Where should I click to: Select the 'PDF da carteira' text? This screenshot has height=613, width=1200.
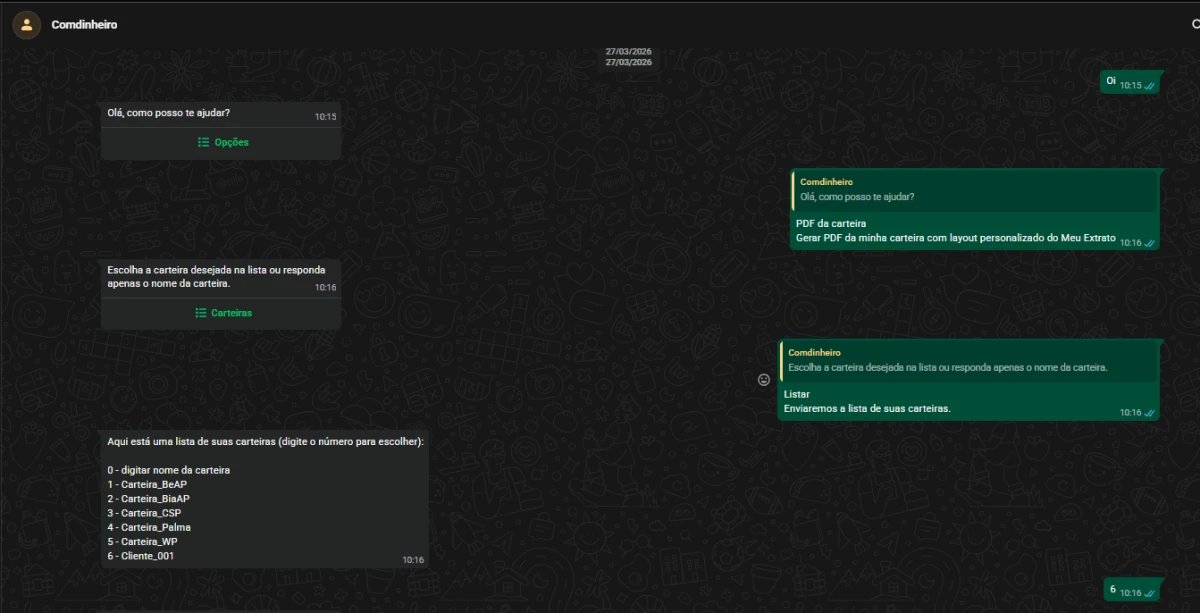tap(831, 223)
